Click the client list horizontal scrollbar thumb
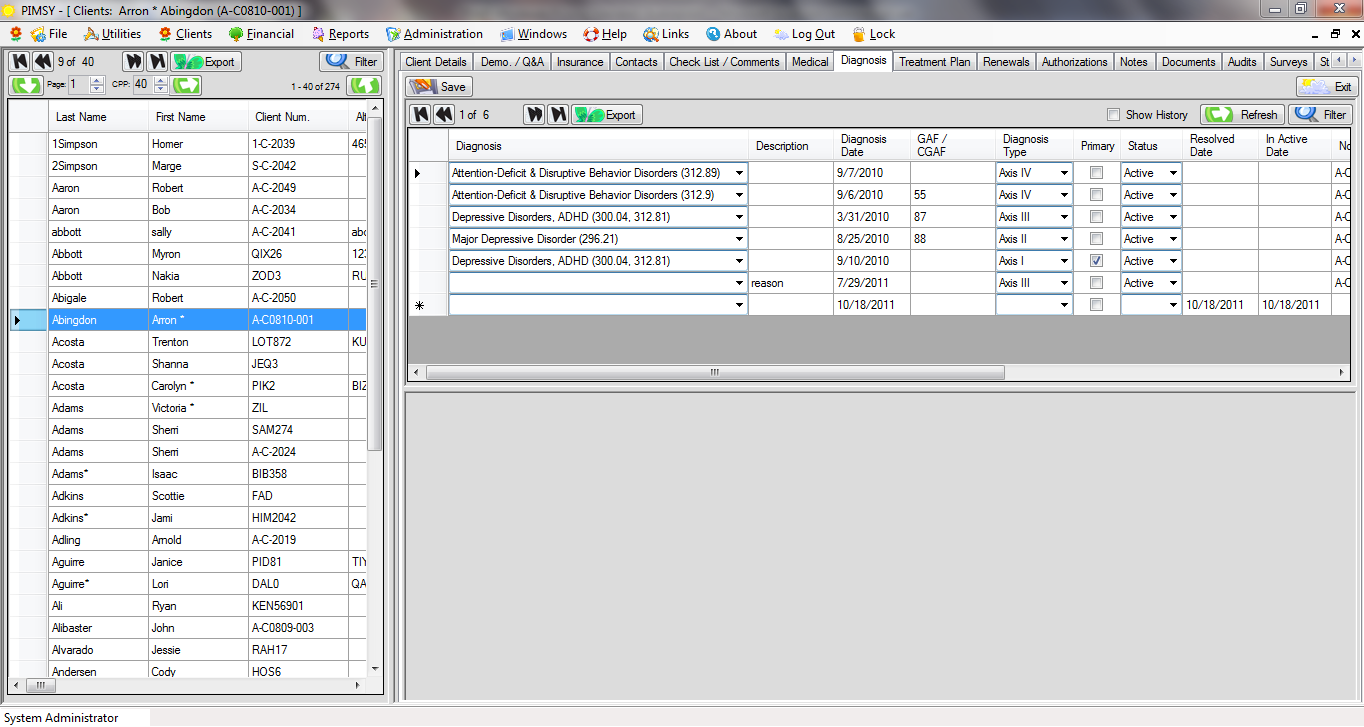 click(x=40, y=686)
